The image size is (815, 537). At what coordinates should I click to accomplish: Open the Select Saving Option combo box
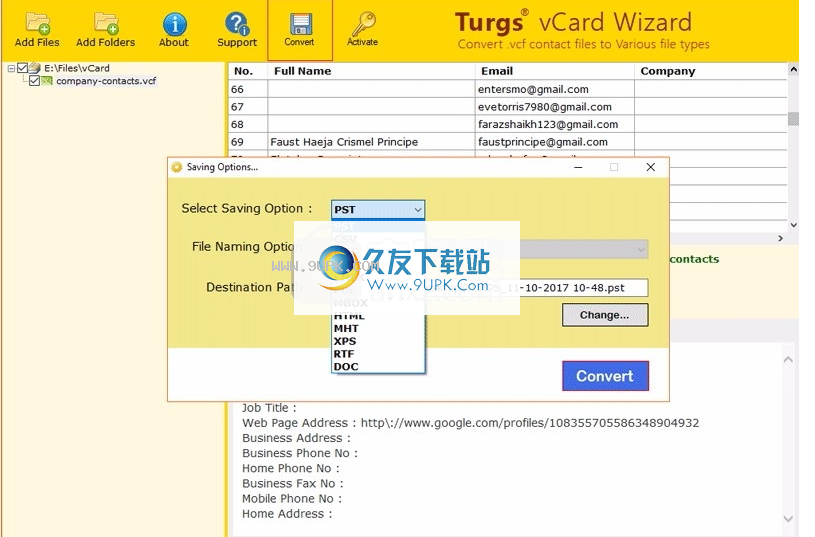378,209
